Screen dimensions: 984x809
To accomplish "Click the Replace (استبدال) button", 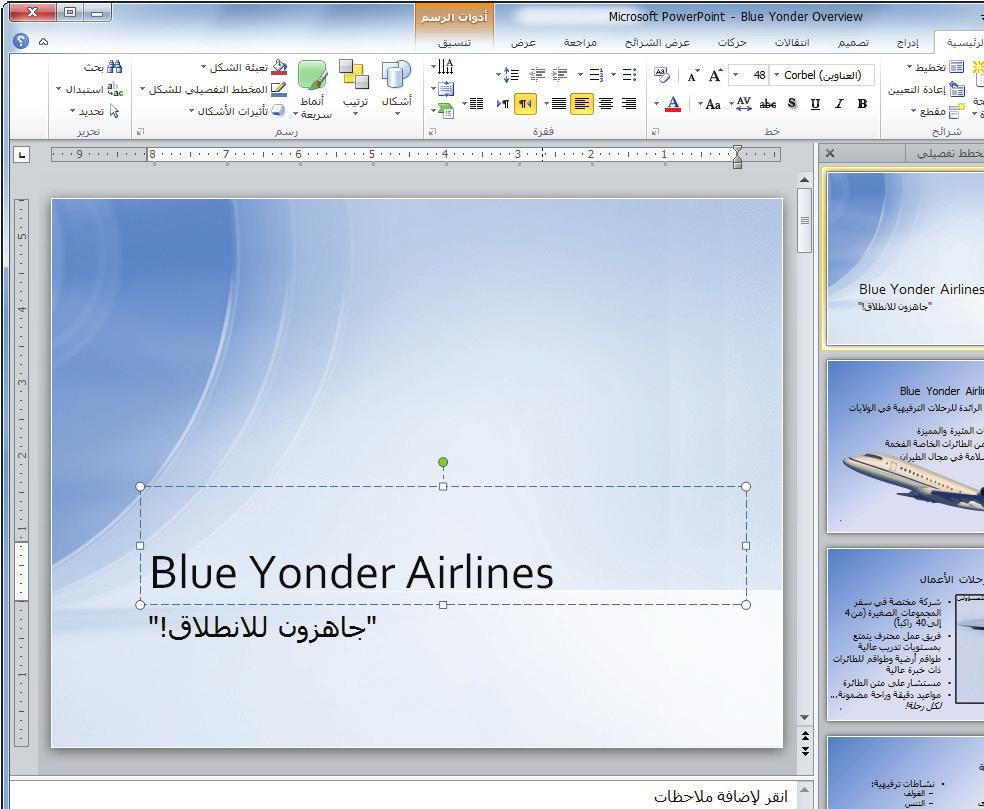I will click(x=90, y=89).
